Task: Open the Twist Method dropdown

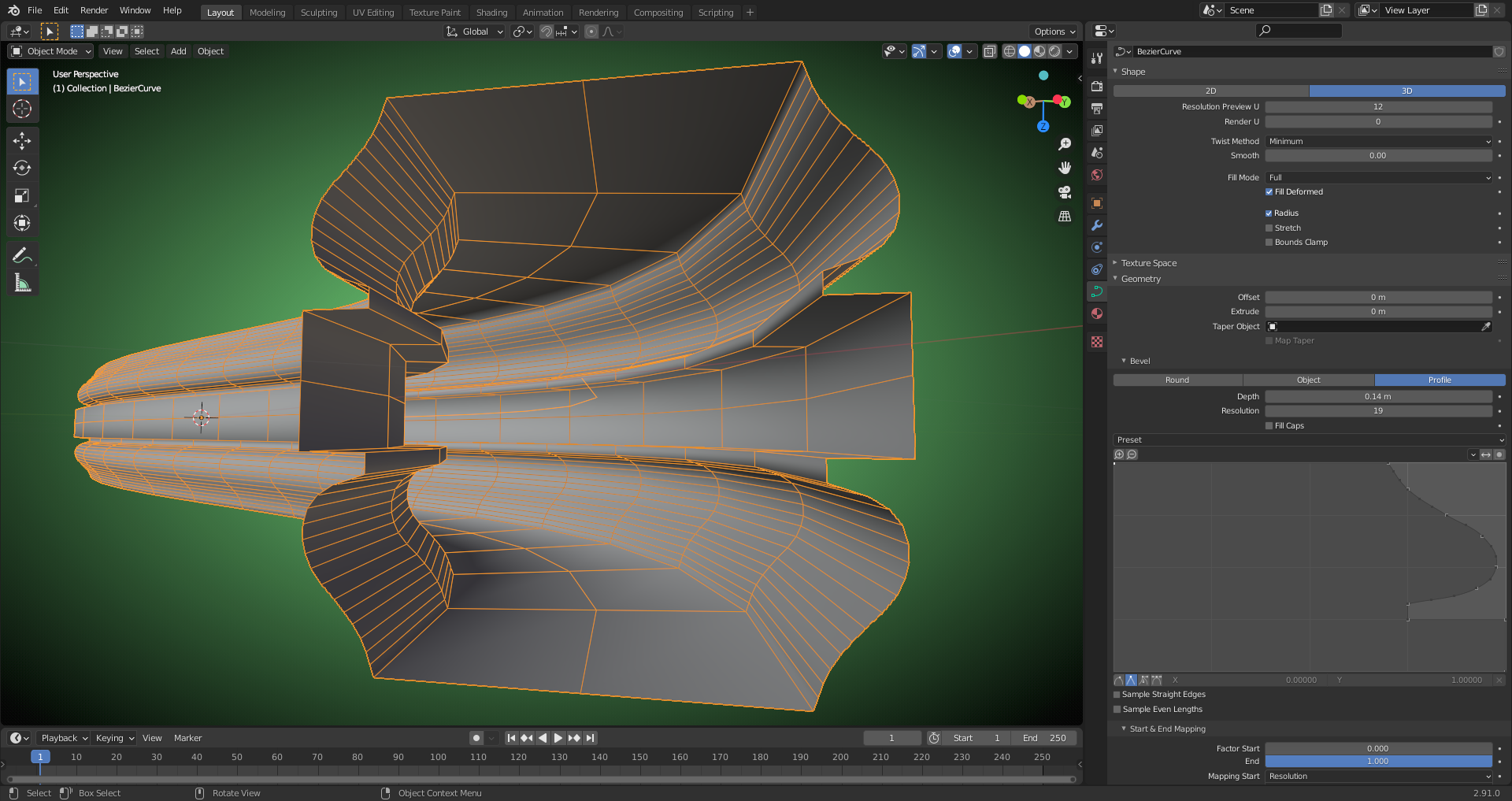Action: (1378, 142)
